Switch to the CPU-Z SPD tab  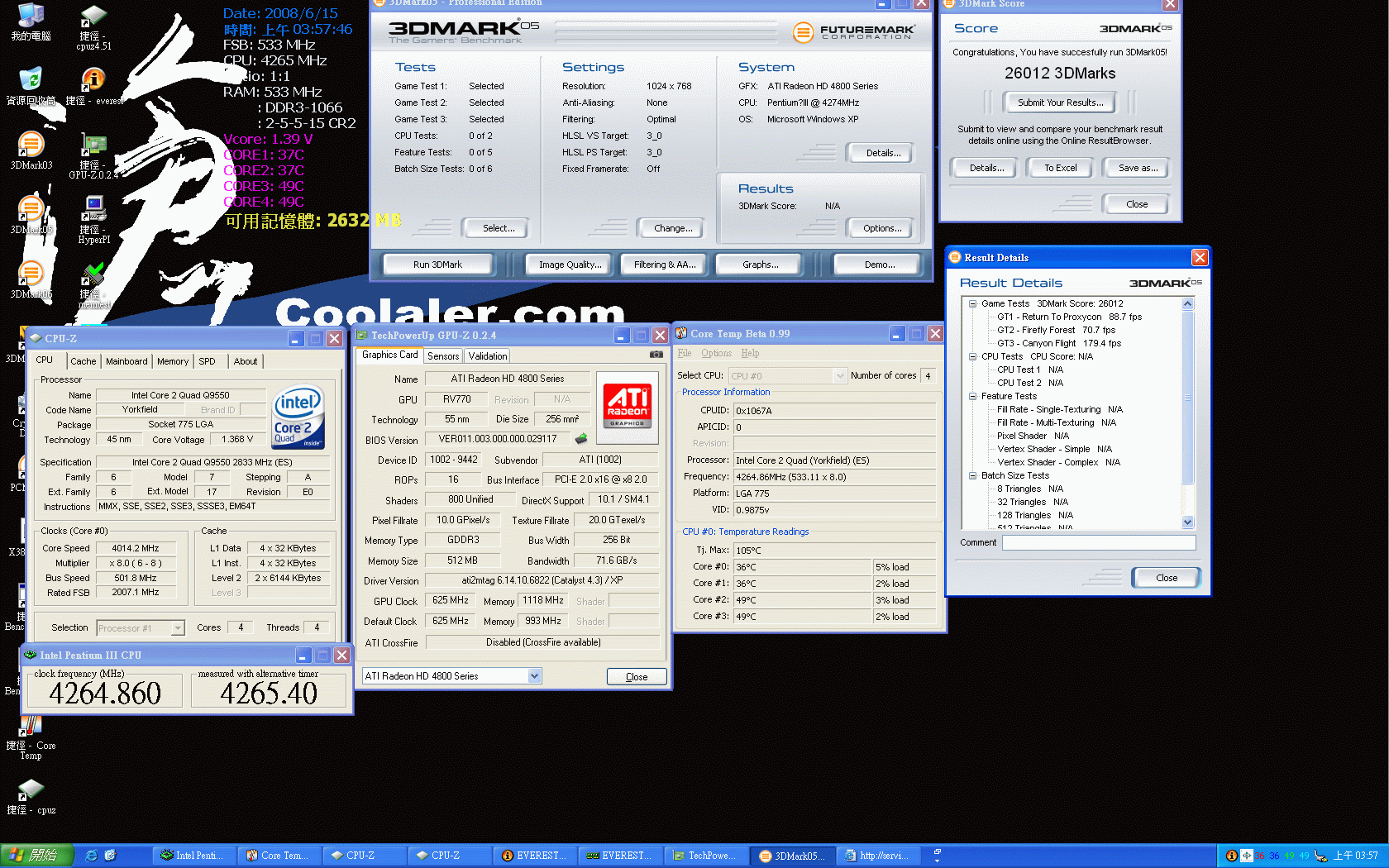208,361
